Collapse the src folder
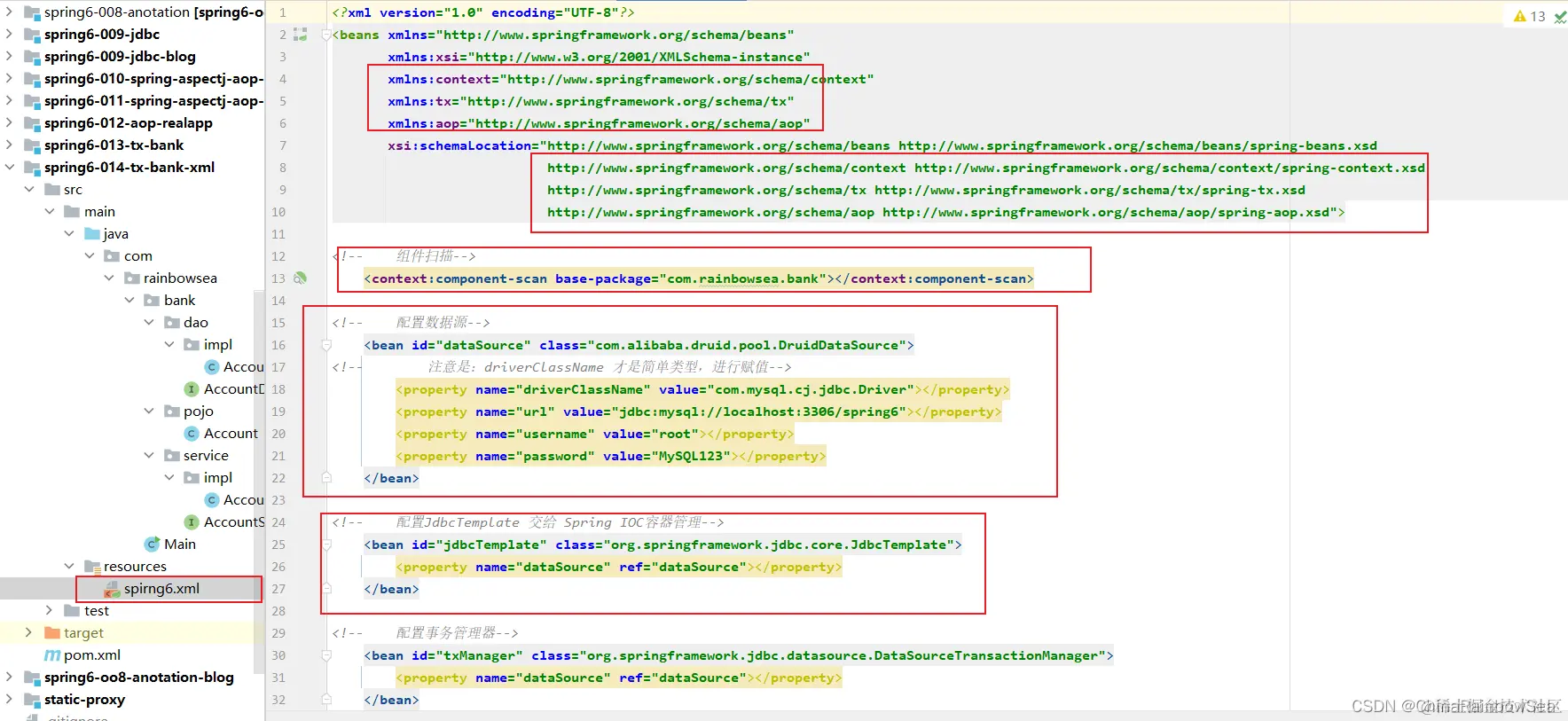The image size is (1568, 721). (x=28, y=189)
